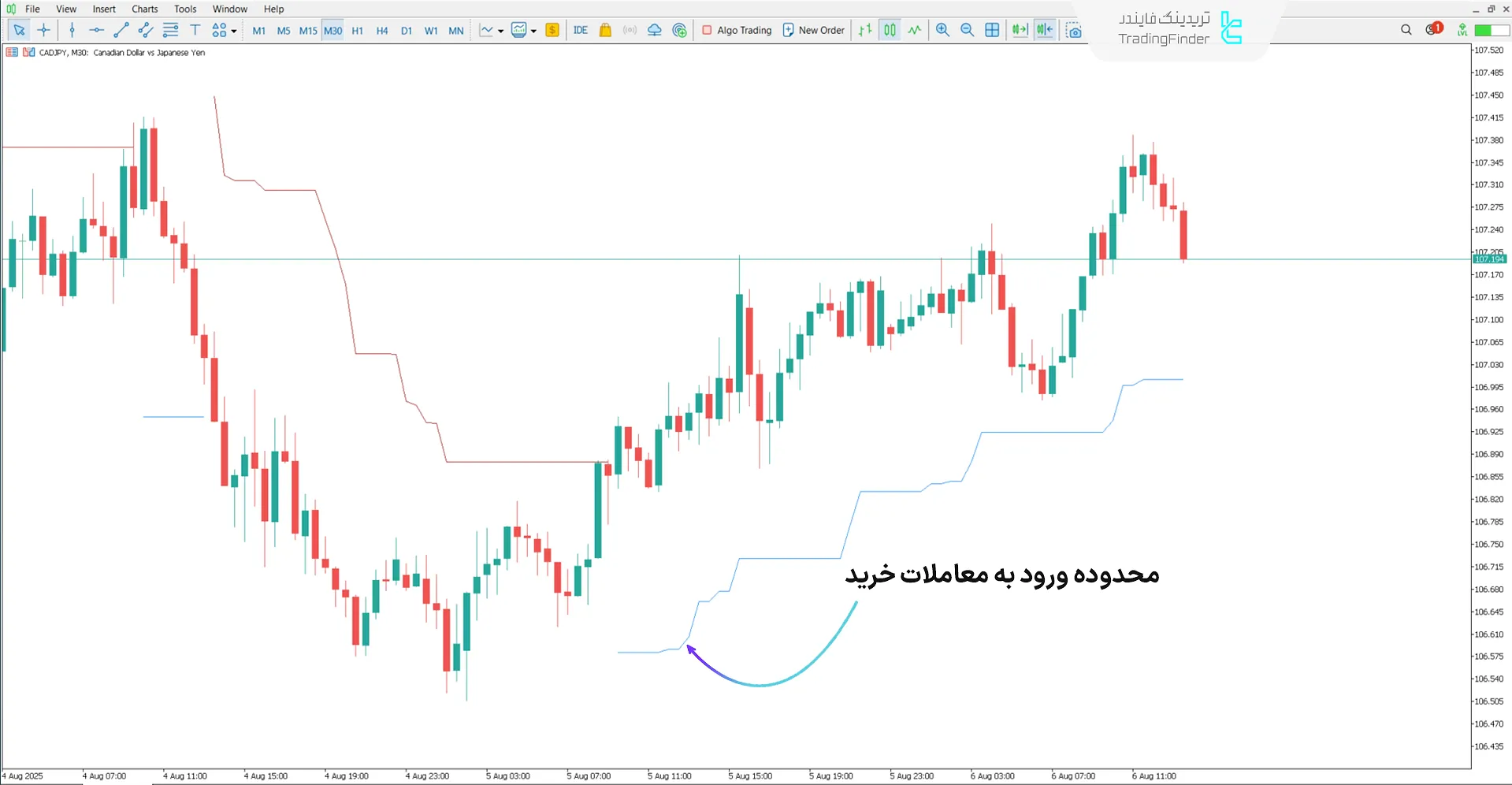Open the MetaEditor IDE
Screen dimensions: 1512x785
click(581, 30)
